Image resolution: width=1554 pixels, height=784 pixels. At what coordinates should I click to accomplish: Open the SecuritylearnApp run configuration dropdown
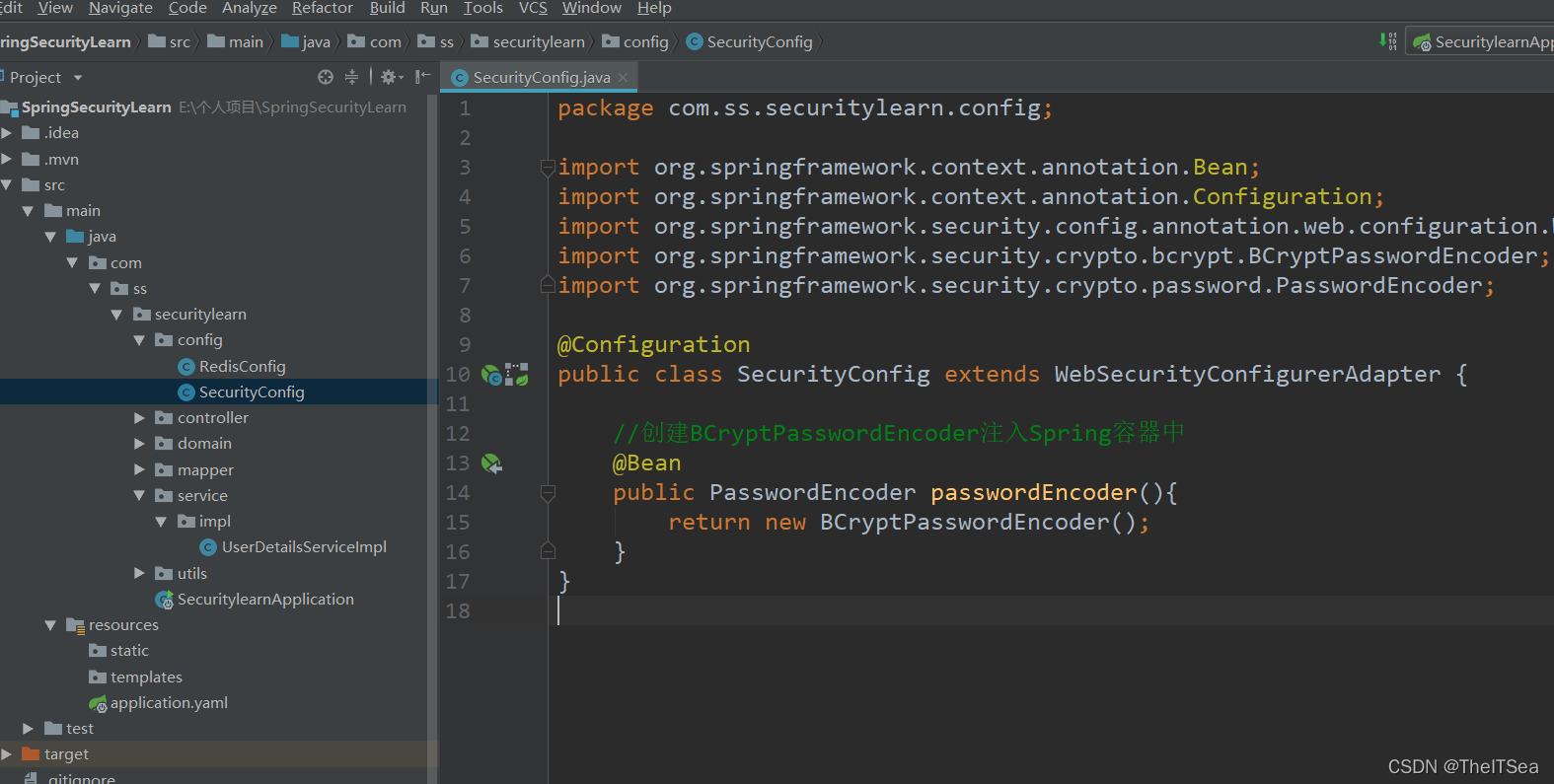(1480, 41)
